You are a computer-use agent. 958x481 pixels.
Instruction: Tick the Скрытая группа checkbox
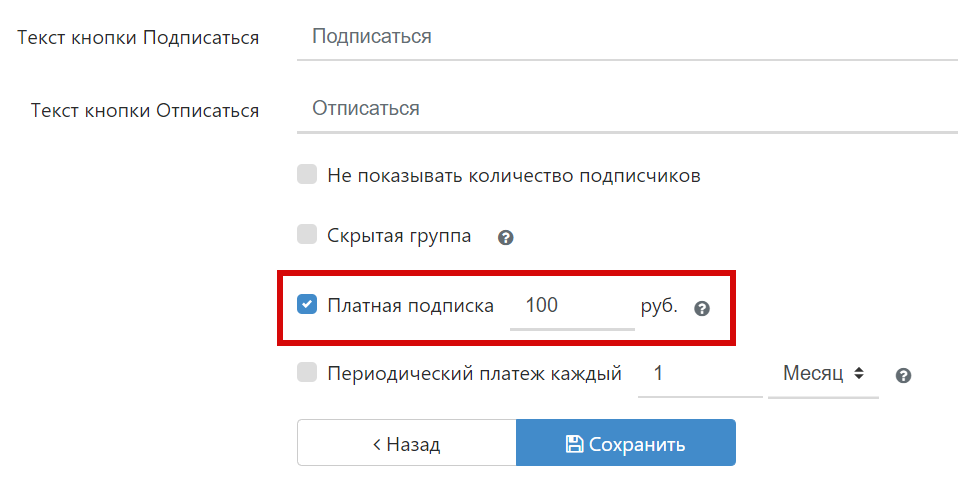[x=307, y=235]
